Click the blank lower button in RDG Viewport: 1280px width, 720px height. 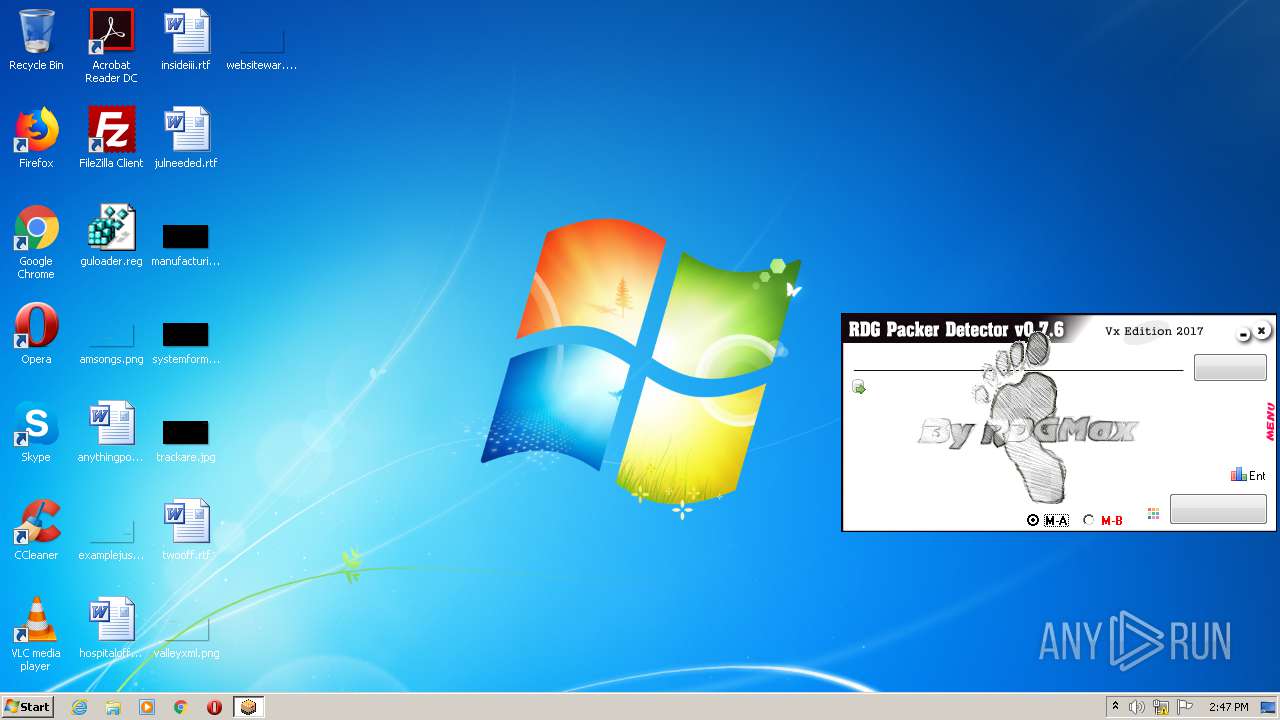[1218, 508]
